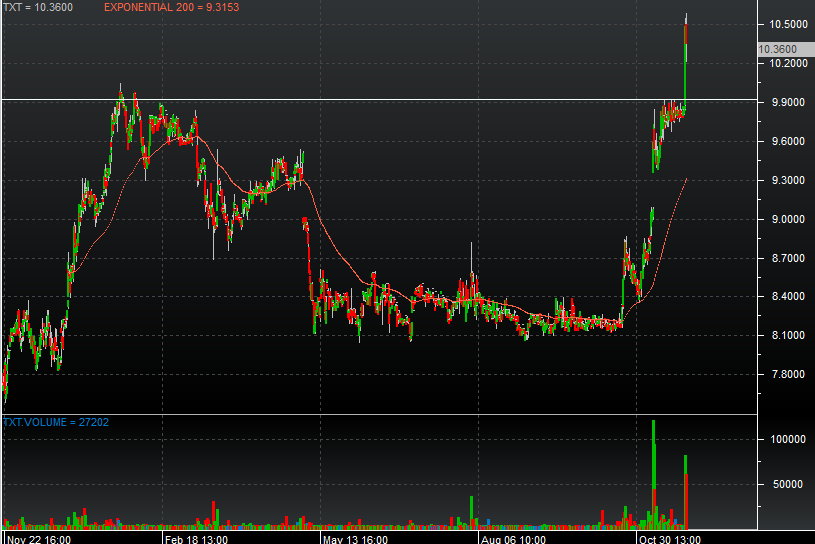Select the Aug 06 10:00 time marker

coord(514,538)
